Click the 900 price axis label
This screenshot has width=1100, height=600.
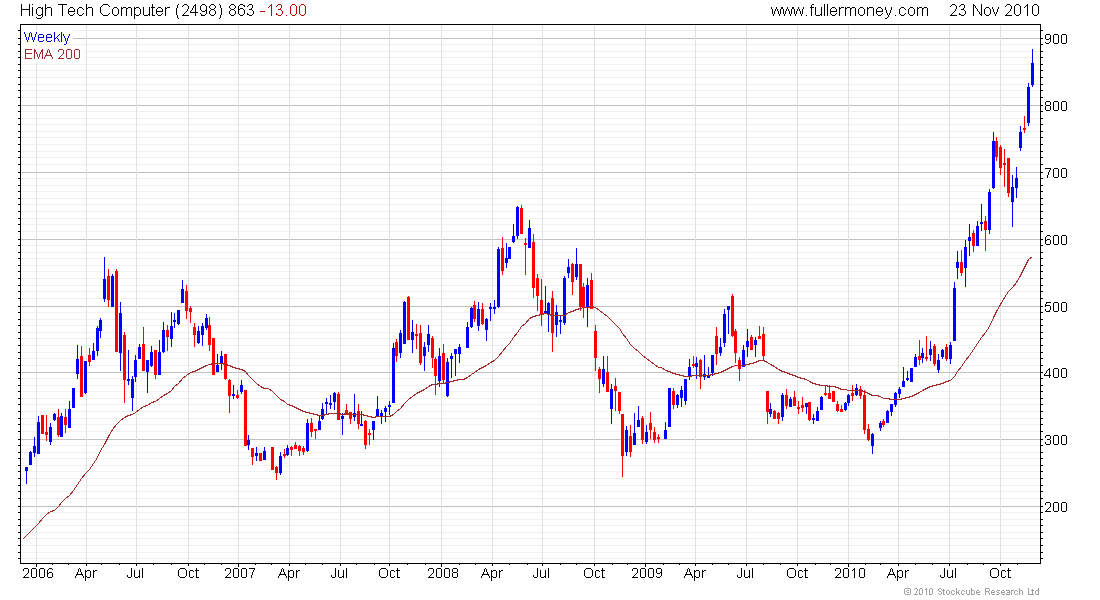coord(1056,39)
